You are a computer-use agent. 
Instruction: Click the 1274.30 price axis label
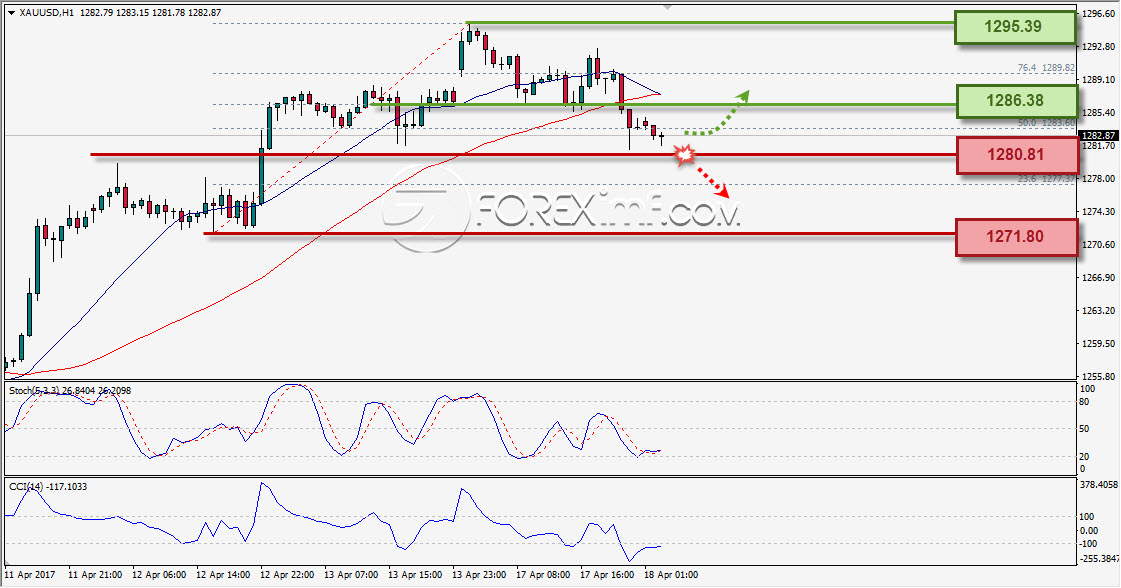click(1099, 211)
